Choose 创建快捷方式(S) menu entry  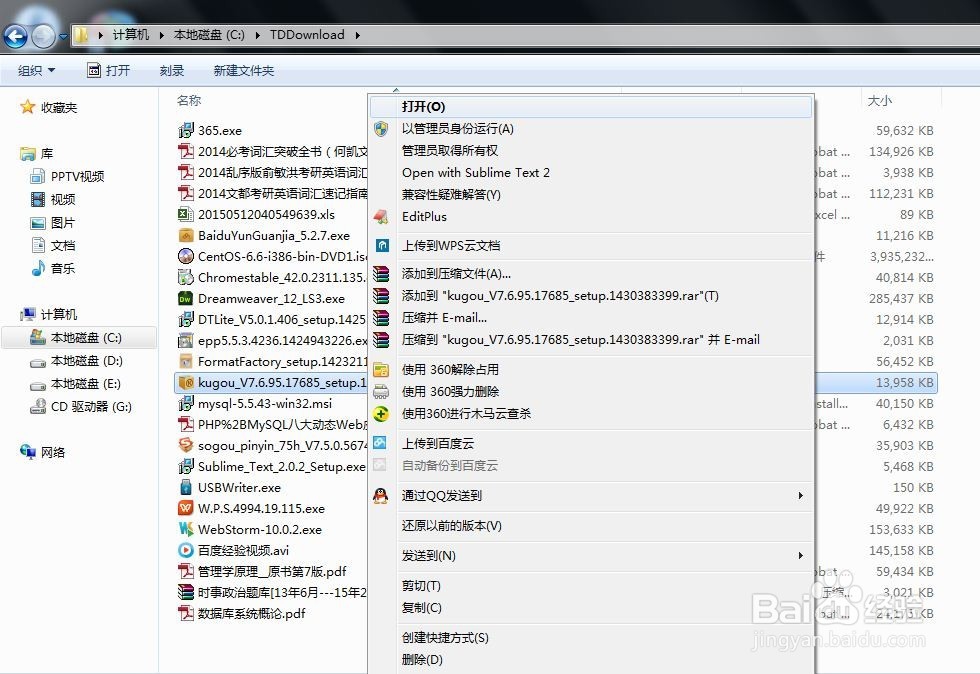591,638
